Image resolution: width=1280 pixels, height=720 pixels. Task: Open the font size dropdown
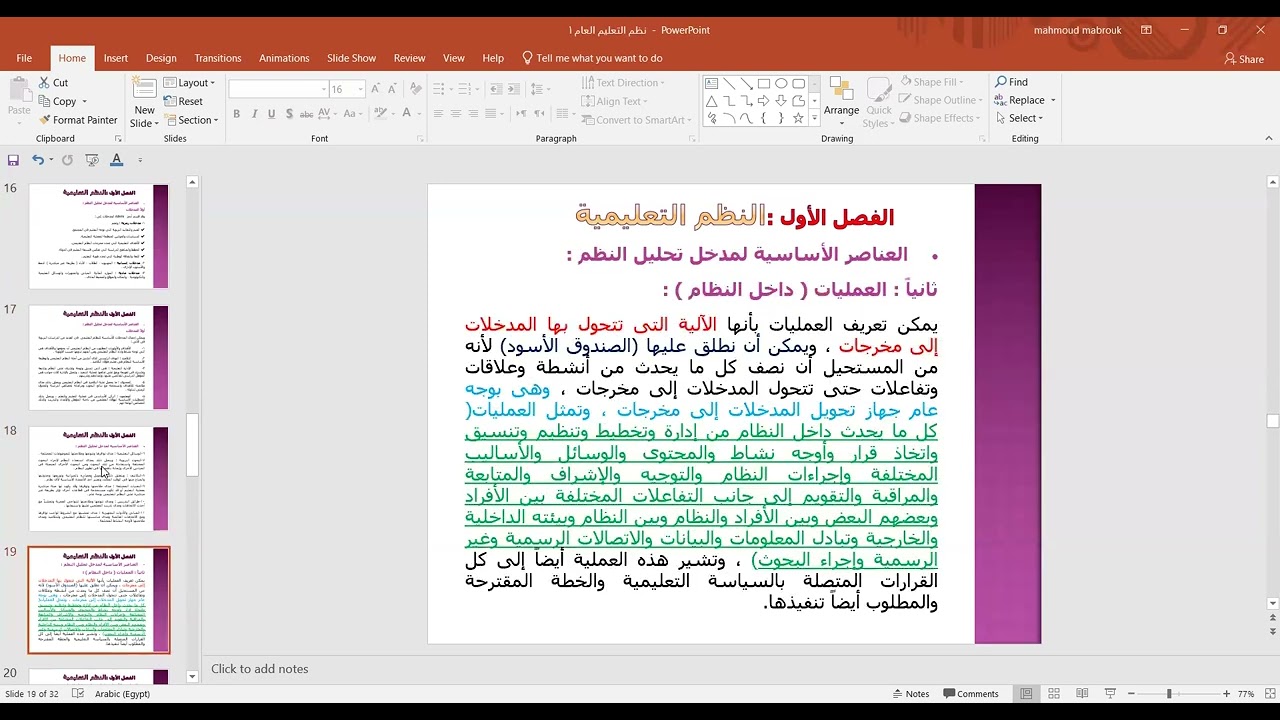tap(360, 89)
